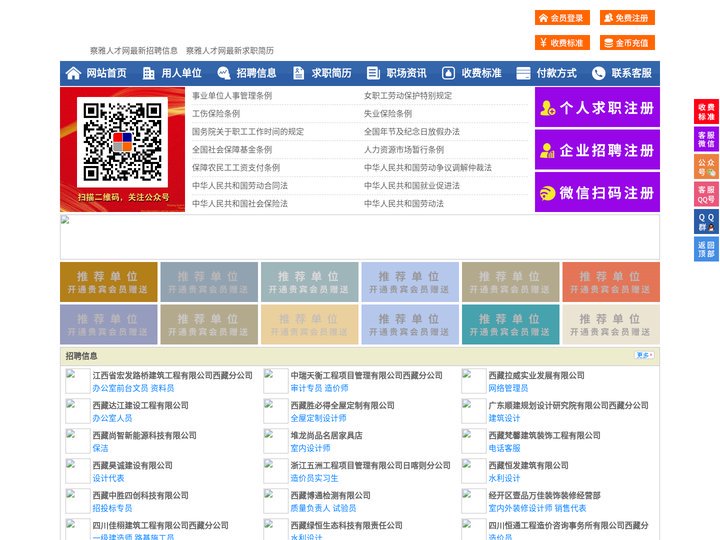Open 江西省宏发路桥建筑工程有限公司西藏分公司 company
Screen dimensions: 720x540
coord(173,375)
